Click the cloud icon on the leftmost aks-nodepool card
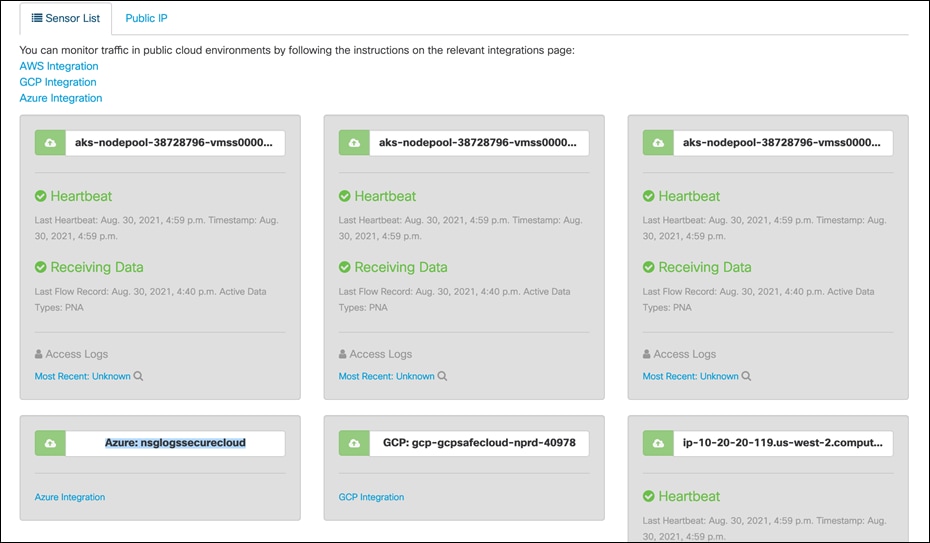The height and width of the screenshot is (543, 930). (x=50, y=143)
